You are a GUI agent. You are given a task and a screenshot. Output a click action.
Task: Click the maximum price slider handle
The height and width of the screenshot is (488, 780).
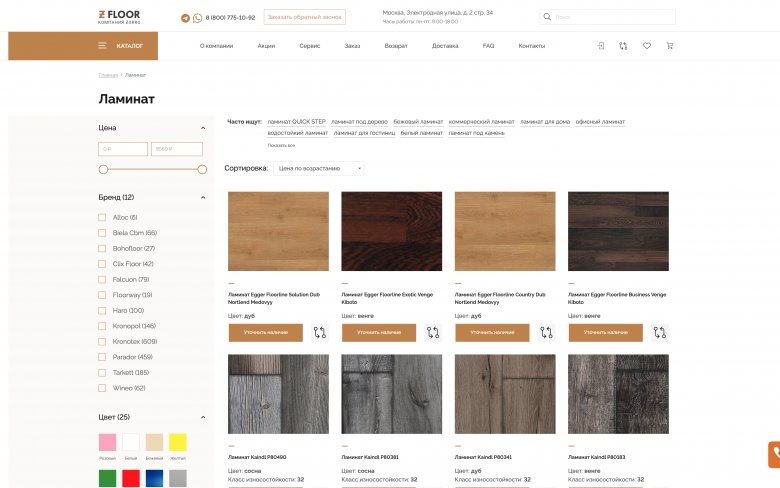tap(202, 170)
